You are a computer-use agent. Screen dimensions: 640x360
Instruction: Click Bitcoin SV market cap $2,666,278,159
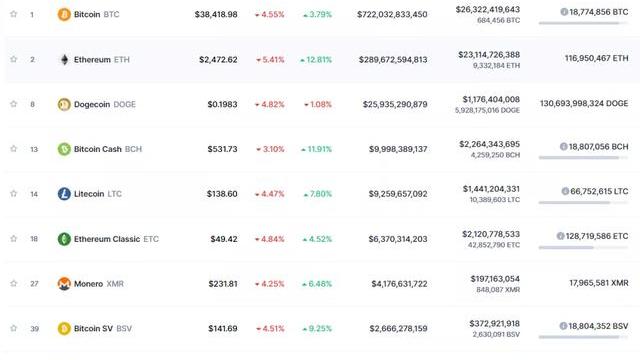pos(398,329)
